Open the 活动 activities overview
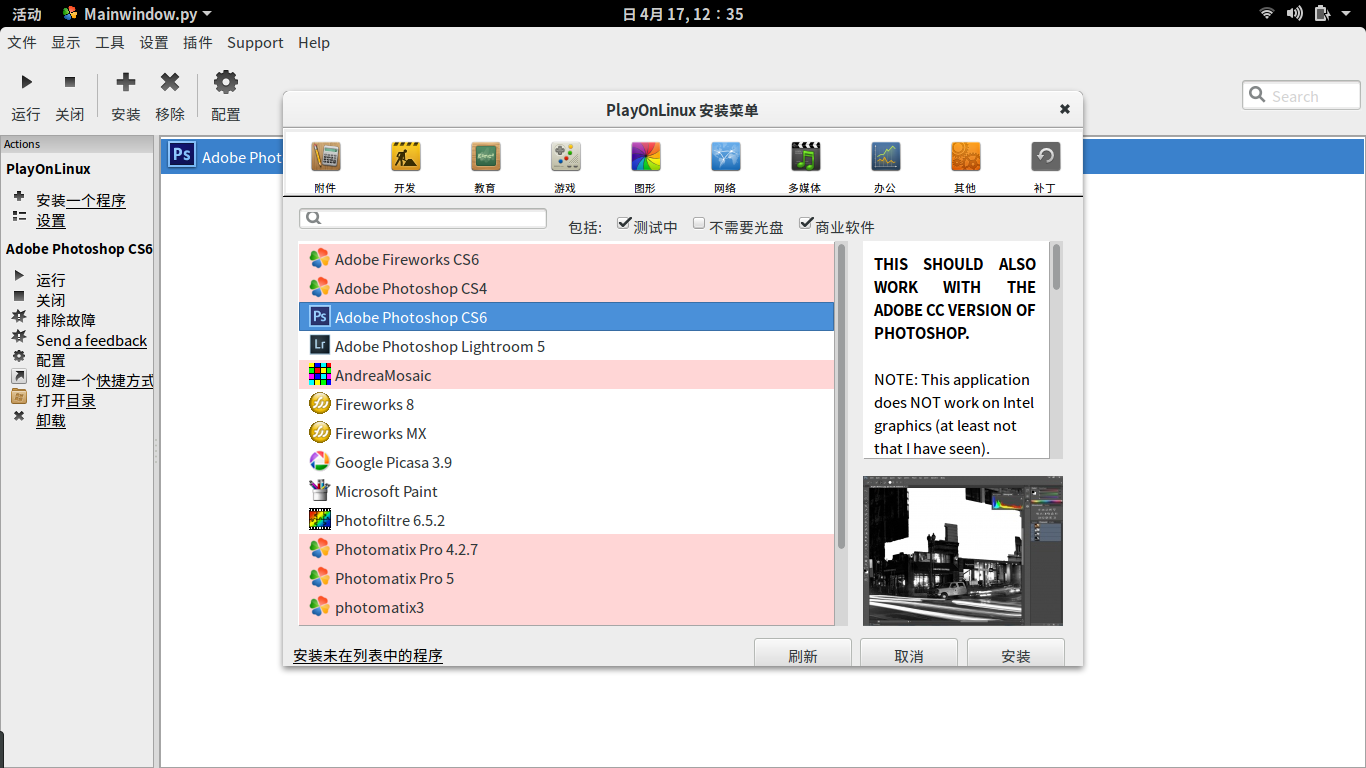The width and height of the screenshot is (1366, 768). pos(27,14)
